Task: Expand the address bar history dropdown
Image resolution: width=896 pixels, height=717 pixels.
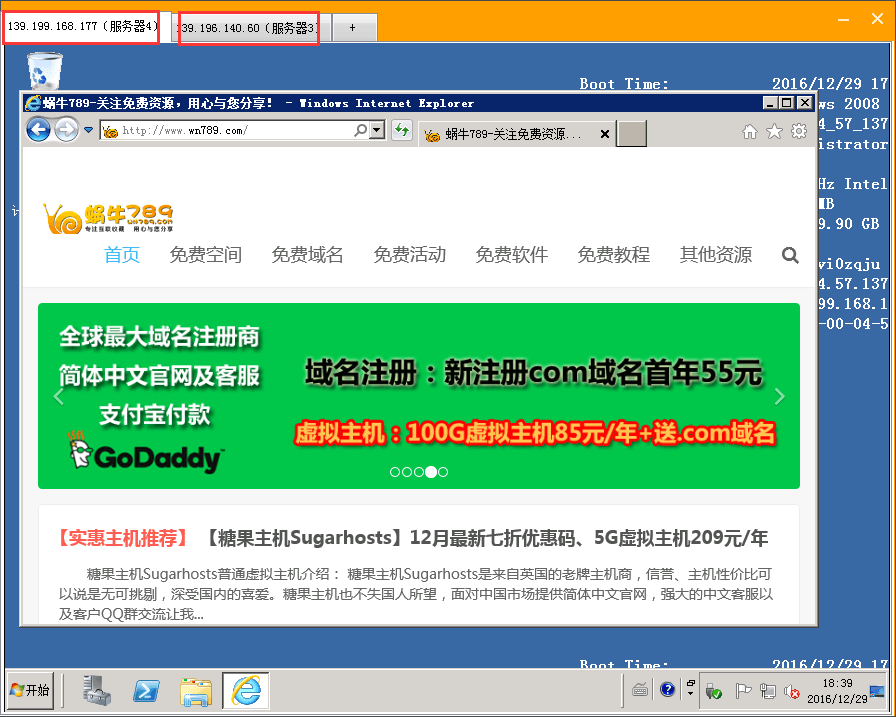Action: (x=88, y=130)
